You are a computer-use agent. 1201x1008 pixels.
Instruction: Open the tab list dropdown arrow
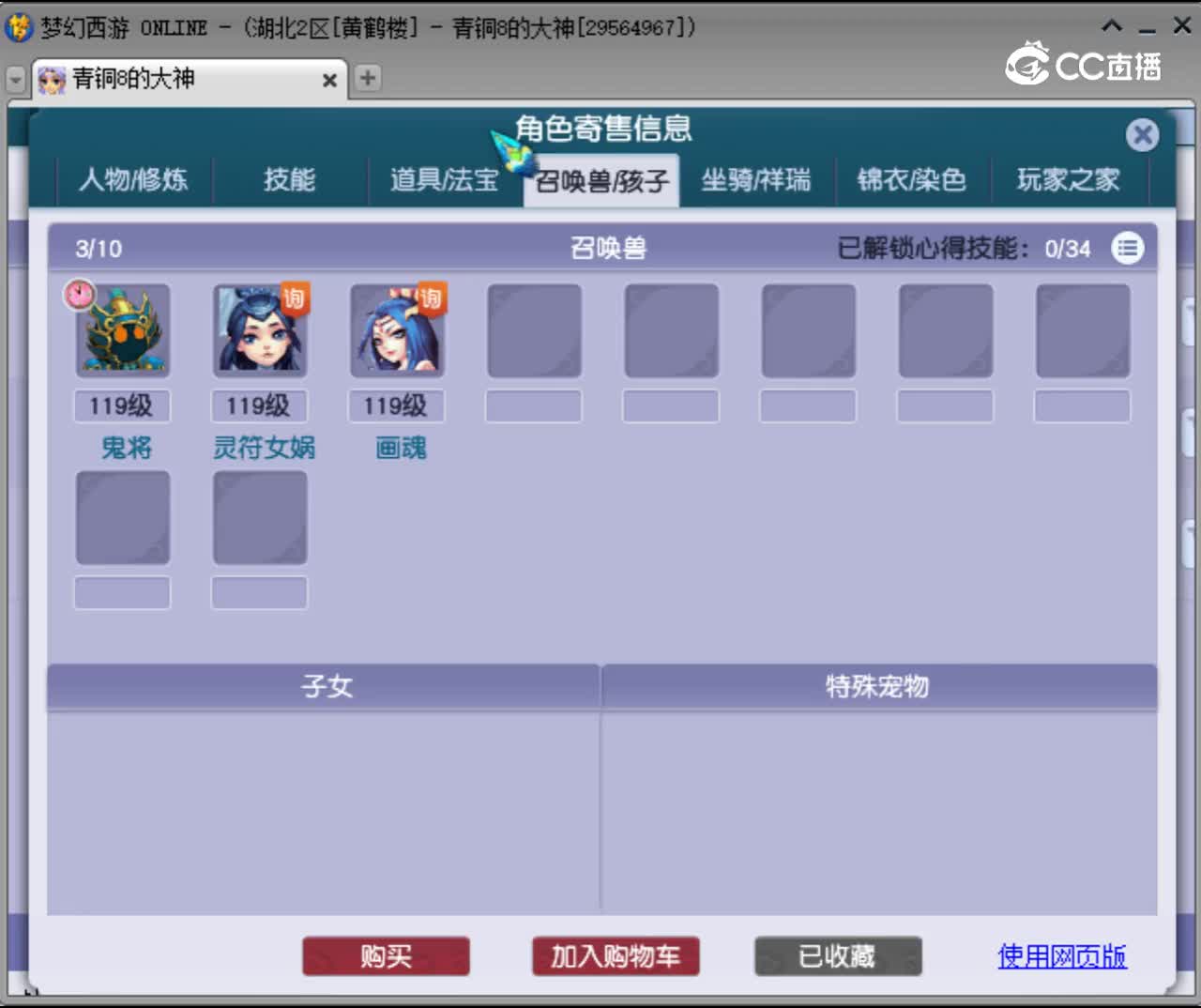tap(15, 80)
